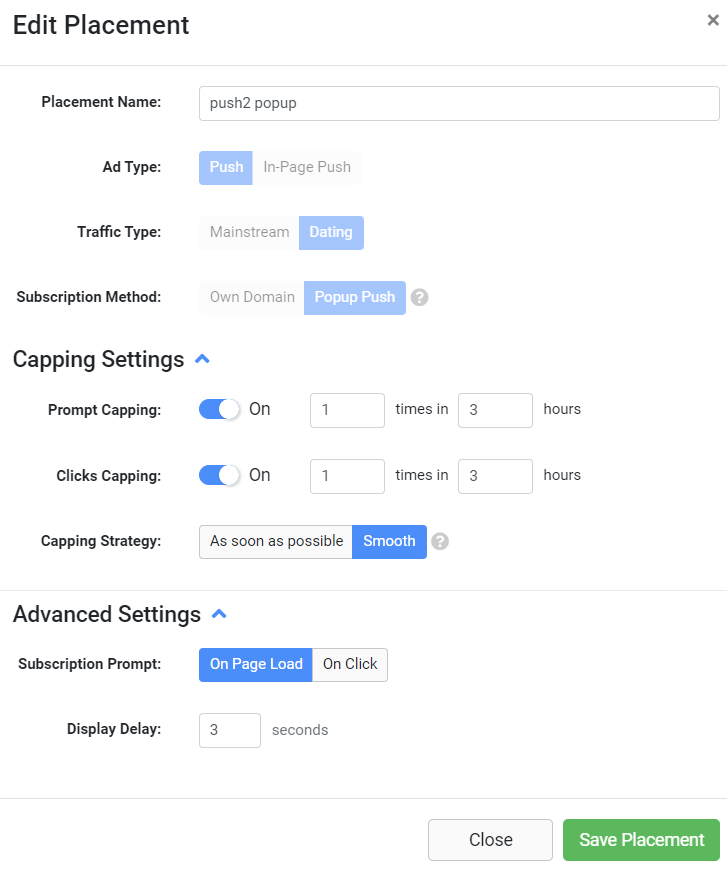
Task: Focus the Display Delay seconds field
Action: [230, 730]
